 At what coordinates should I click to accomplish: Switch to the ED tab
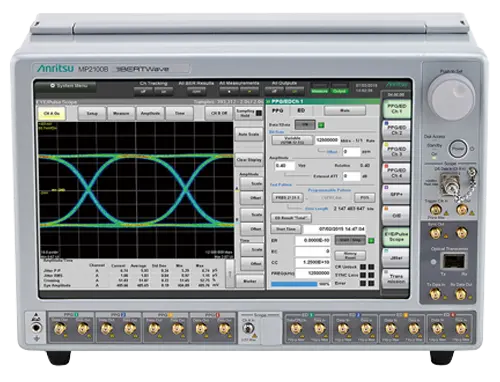301,111
